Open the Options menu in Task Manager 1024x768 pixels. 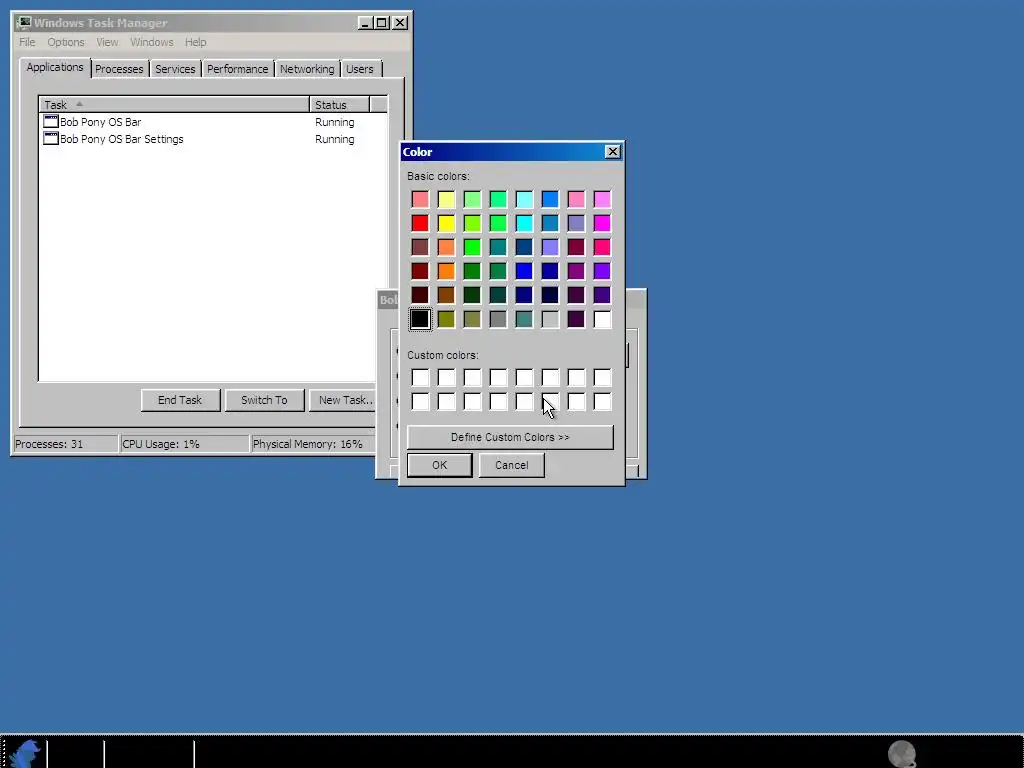click(x=65, y=42)
